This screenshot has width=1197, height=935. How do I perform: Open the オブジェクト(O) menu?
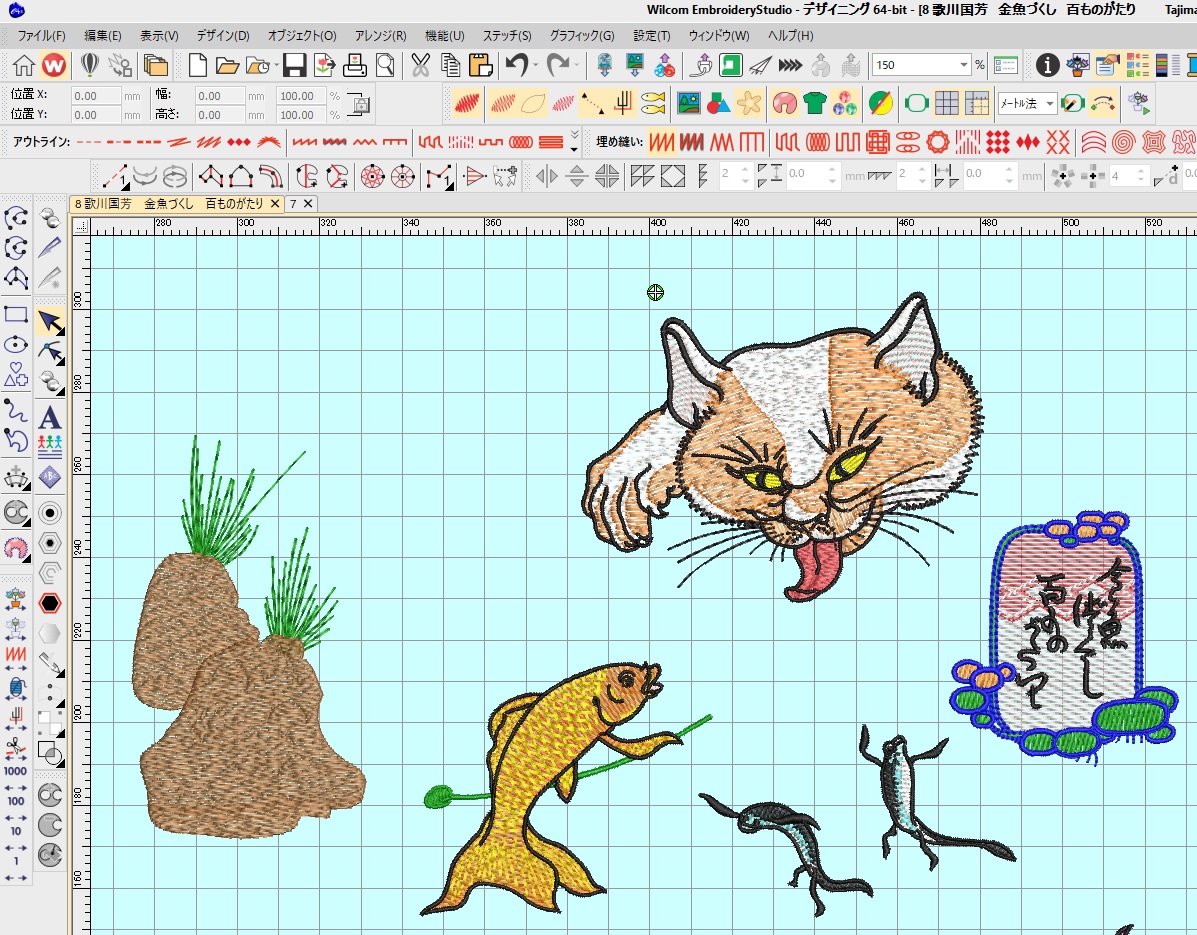tap(302, 36)
